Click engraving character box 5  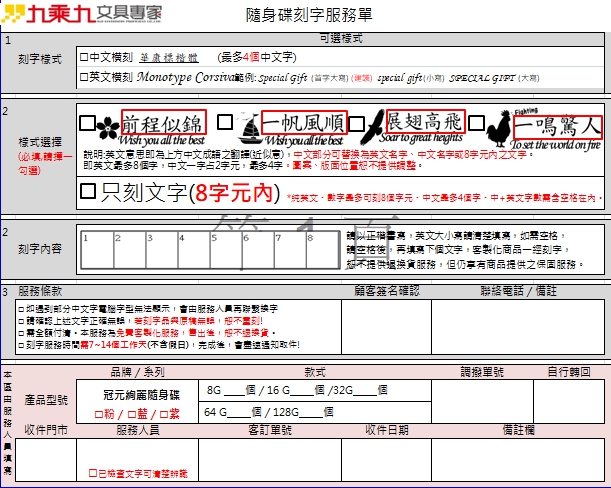click(x=226, y=250)
